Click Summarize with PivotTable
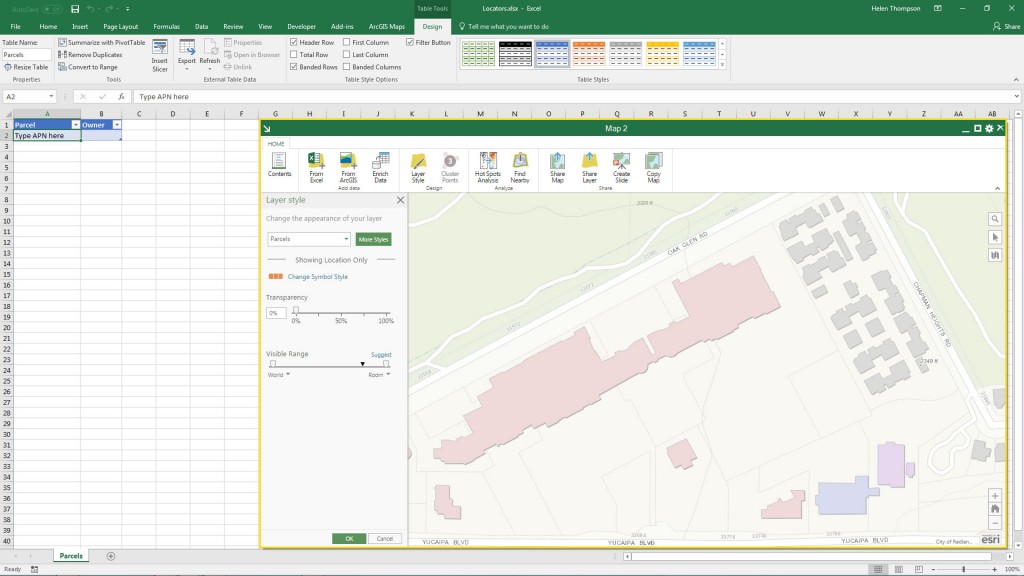This screenshot has height=576, width=1024. tap(102, 42)
